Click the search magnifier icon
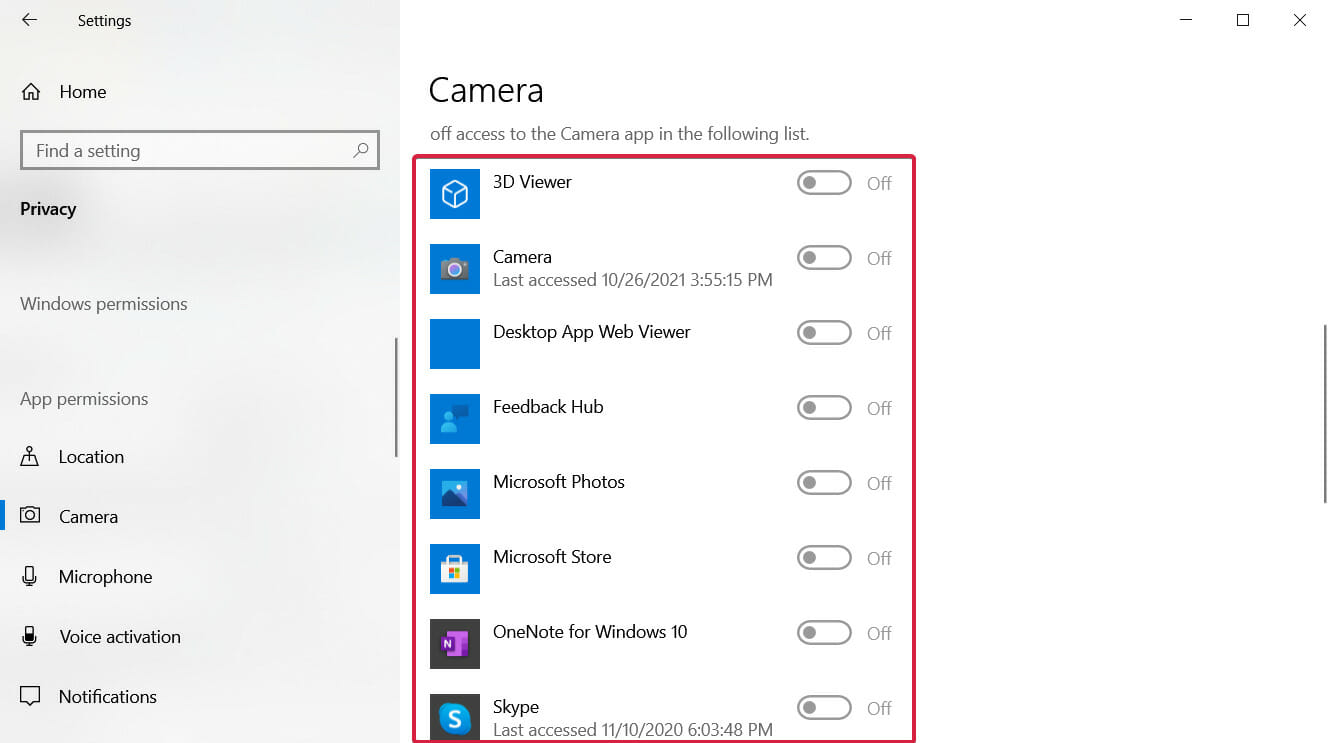This screenshot has height=743, width=1329. click(x=361, y=151)
